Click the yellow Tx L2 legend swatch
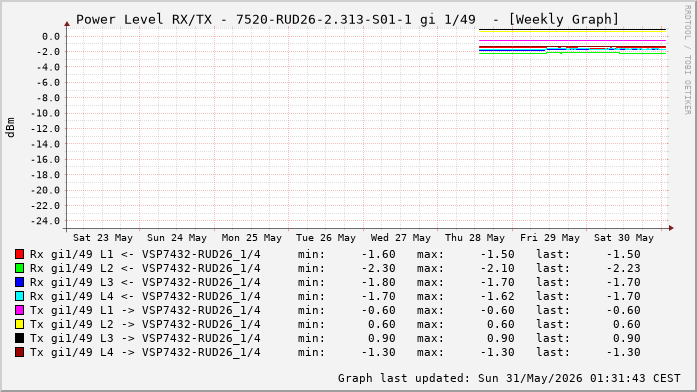 pyautogui.click(x=20, y=324)
